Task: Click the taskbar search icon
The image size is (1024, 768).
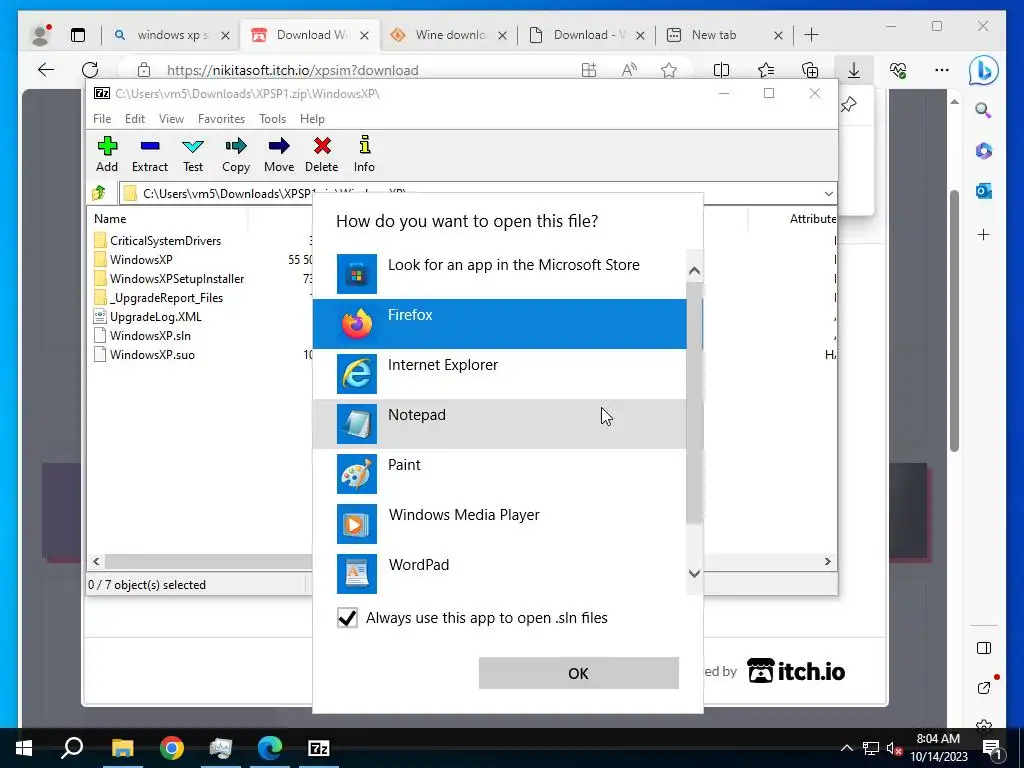Action: tap(72, 748)
